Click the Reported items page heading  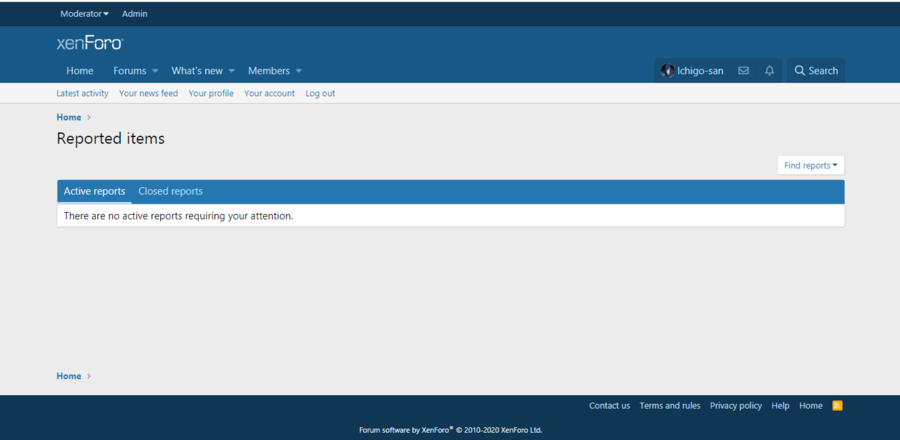(111, 138)
